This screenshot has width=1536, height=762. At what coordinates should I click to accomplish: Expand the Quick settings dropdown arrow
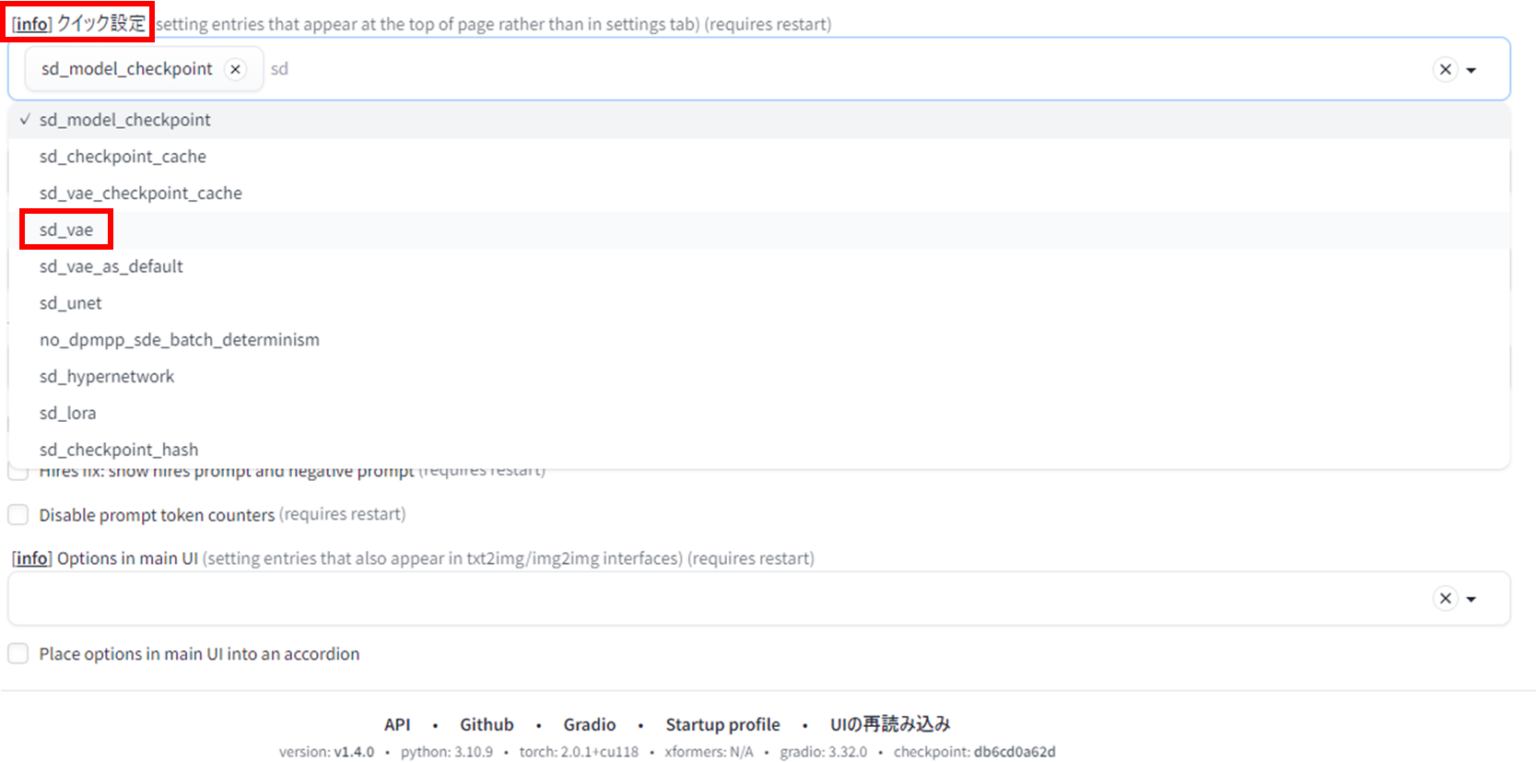point(1472,70)
